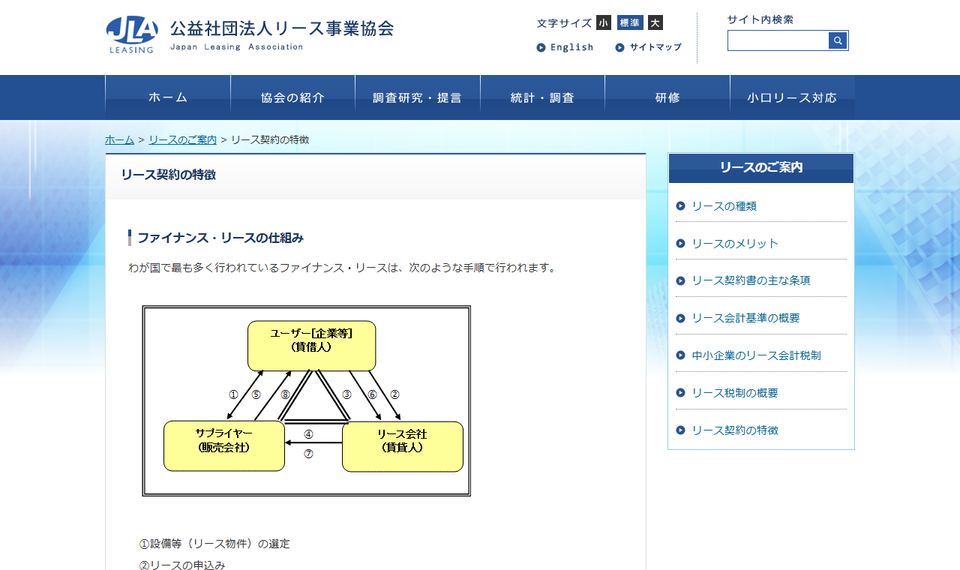Set text size to large (大)
Screen dimensions: 960x570
[x=655, y=23]
